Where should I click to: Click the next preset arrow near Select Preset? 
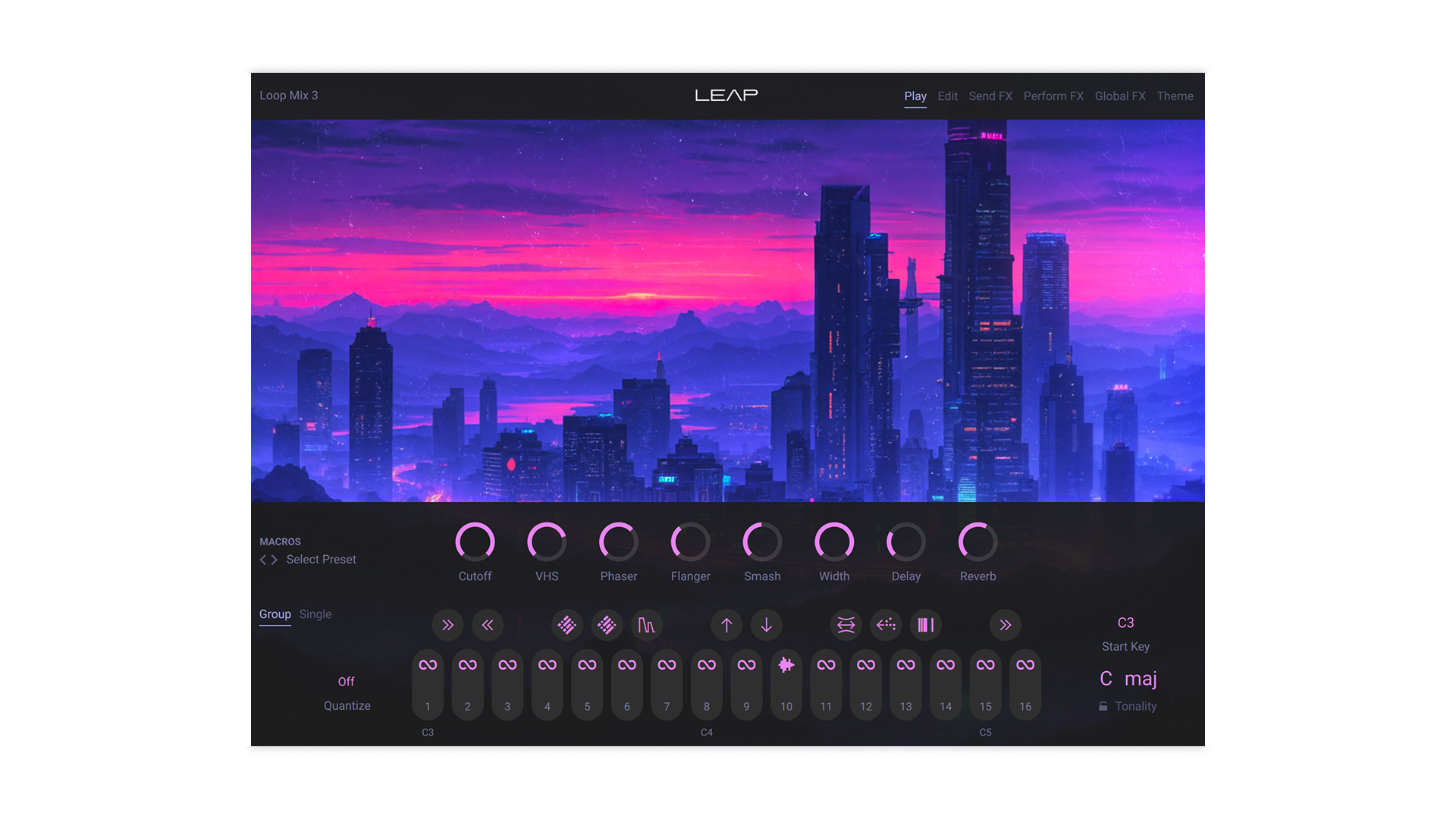click(x=275, y=559)
